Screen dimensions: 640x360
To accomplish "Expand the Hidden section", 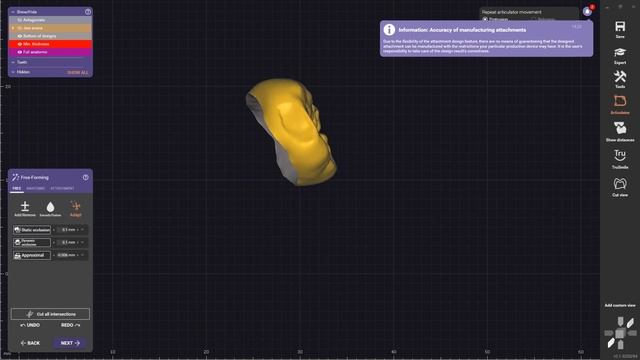I will [13, 72].
